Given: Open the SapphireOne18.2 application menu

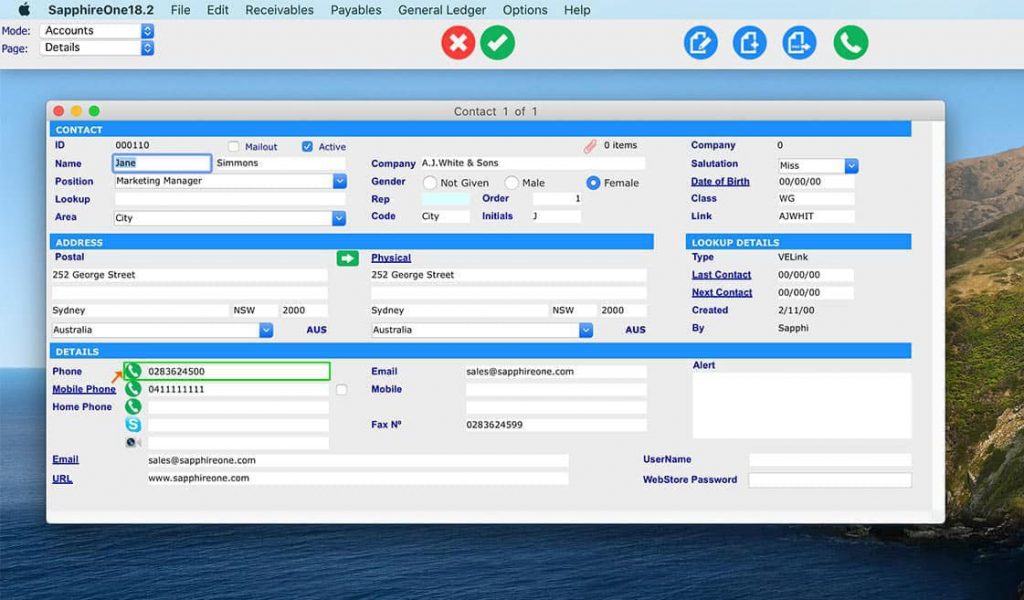Looking at the screenshot, I should tap(101, 10).
